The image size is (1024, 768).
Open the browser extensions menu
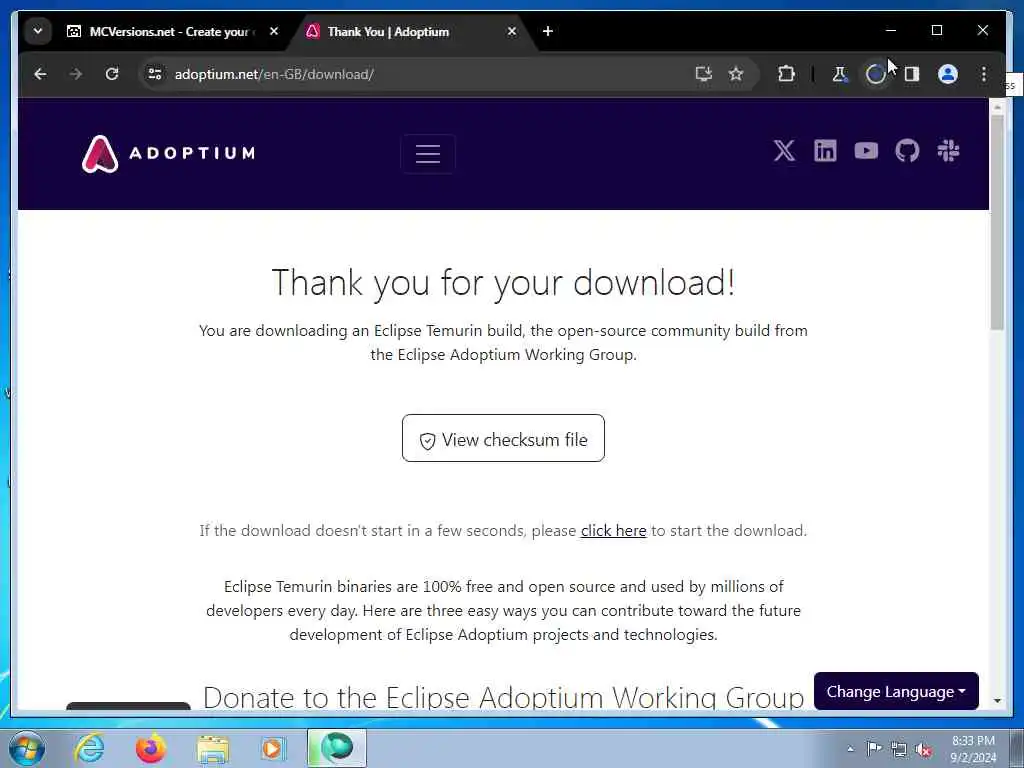click(x=786, y=74)
